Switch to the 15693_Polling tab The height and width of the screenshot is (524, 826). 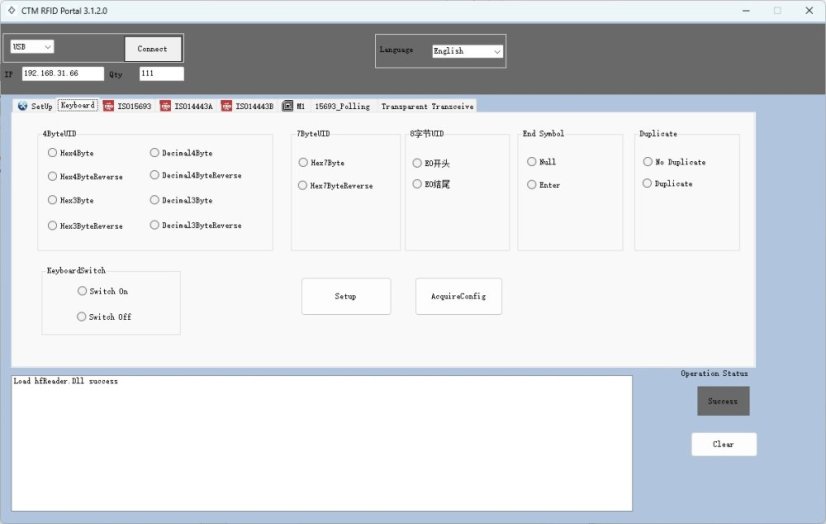(x=342, y=106)
